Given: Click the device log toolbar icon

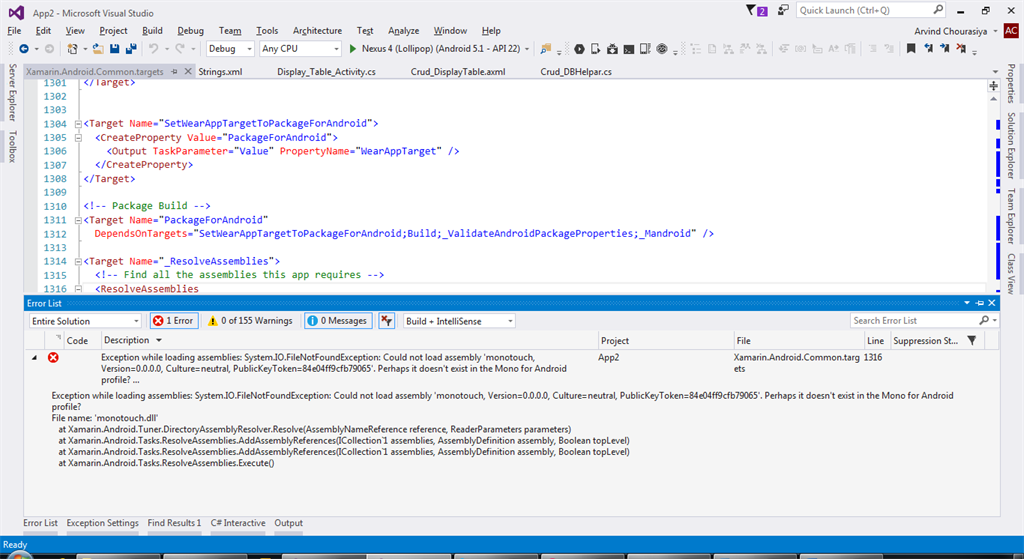Looking at the screenshot, I should coord(596,49).
